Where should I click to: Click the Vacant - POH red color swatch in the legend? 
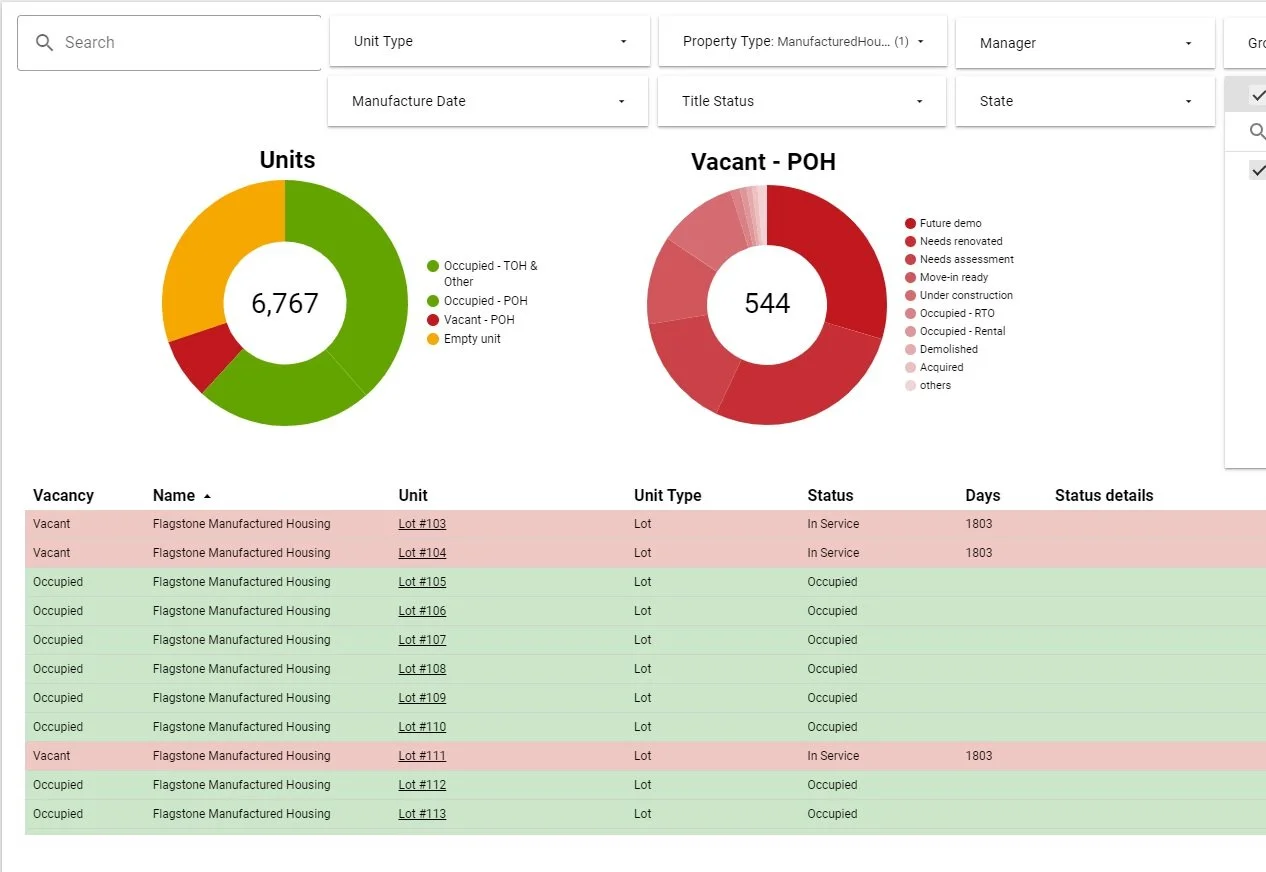432,319
